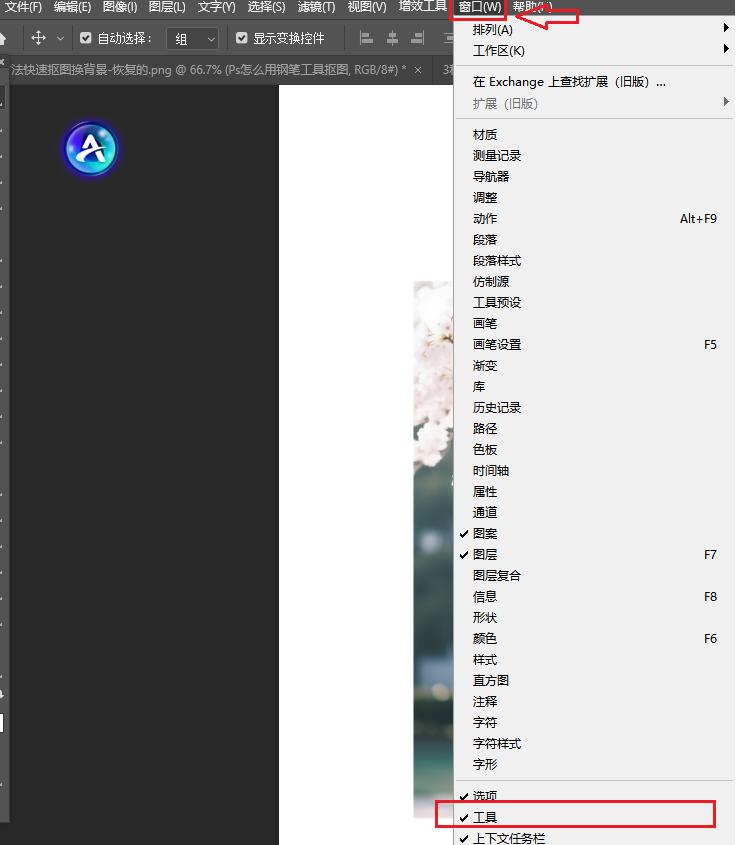Choose 历史记录 from the Window menu
736x845 pixels.
pyautogui.click(x=497, y=407)
